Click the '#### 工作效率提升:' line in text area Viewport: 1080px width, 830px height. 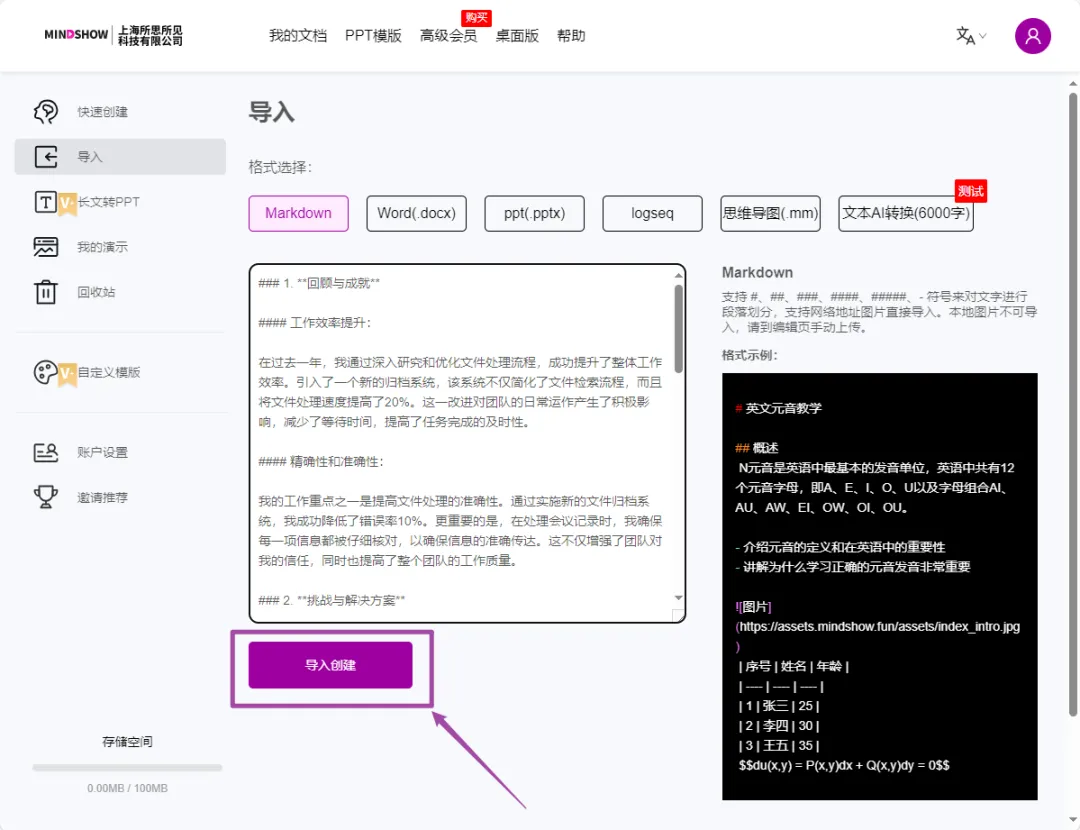click(x=314, y=323)
